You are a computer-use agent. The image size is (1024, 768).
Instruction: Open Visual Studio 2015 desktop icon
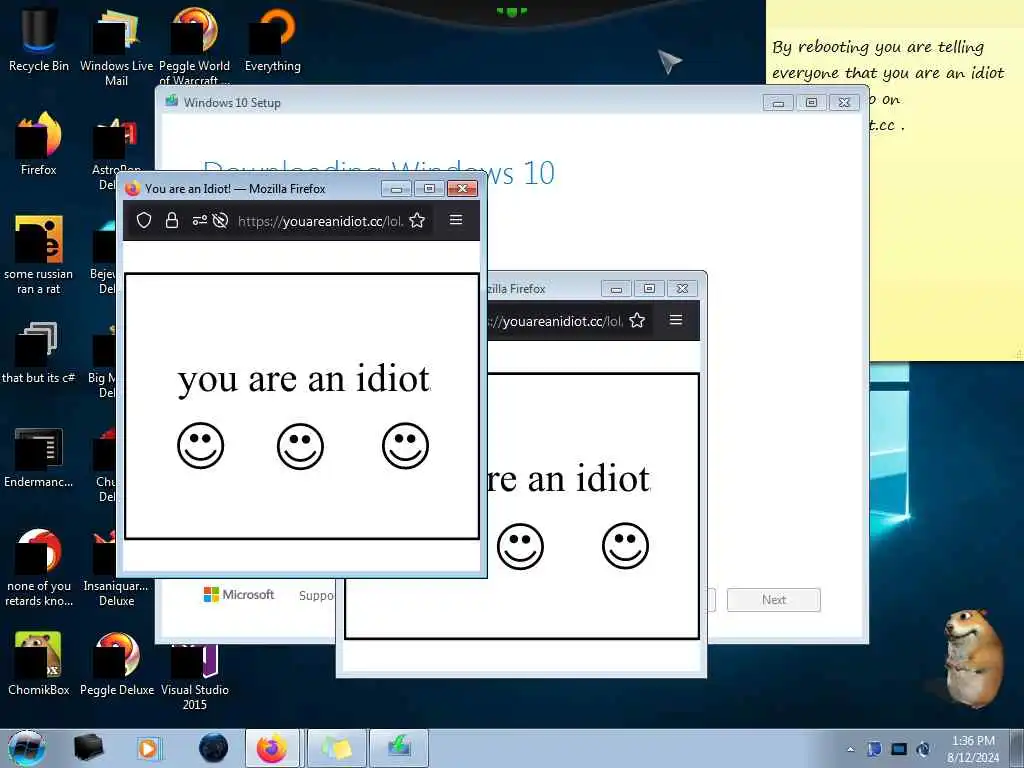(195, 676)
